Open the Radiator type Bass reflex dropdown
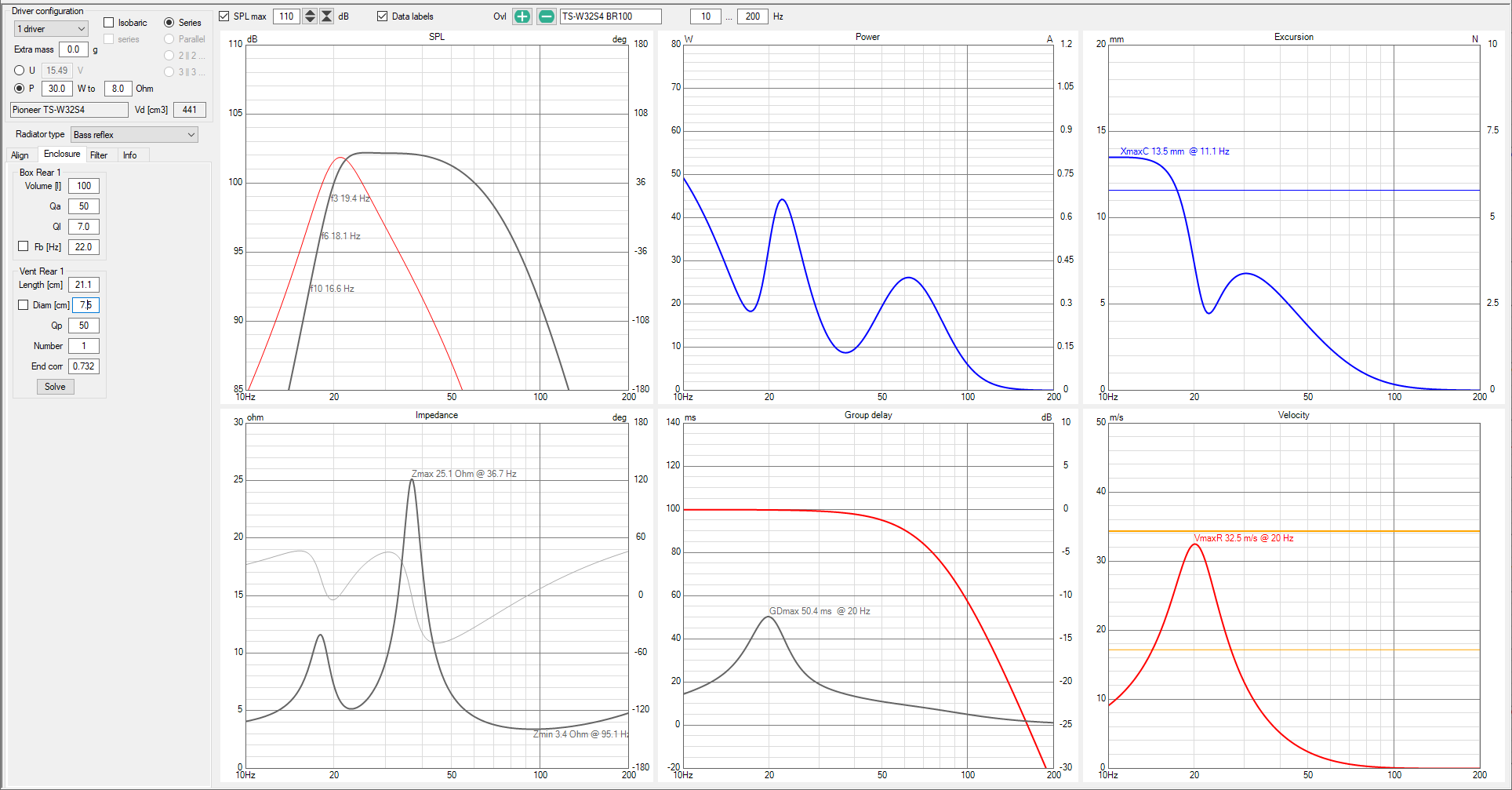 [134, 135]
